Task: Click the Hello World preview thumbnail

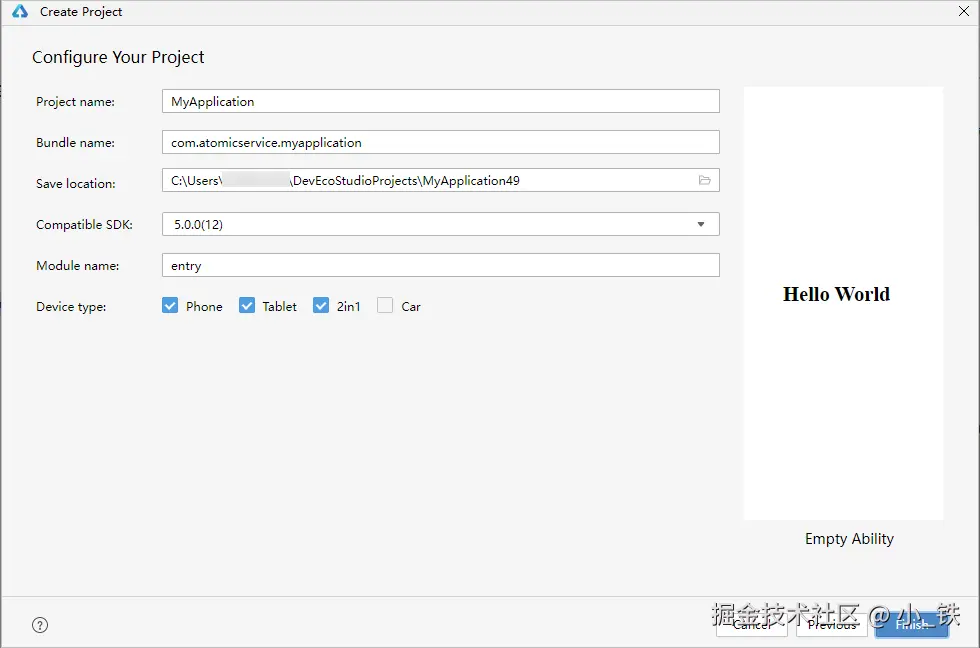Action: pos(843,303)
